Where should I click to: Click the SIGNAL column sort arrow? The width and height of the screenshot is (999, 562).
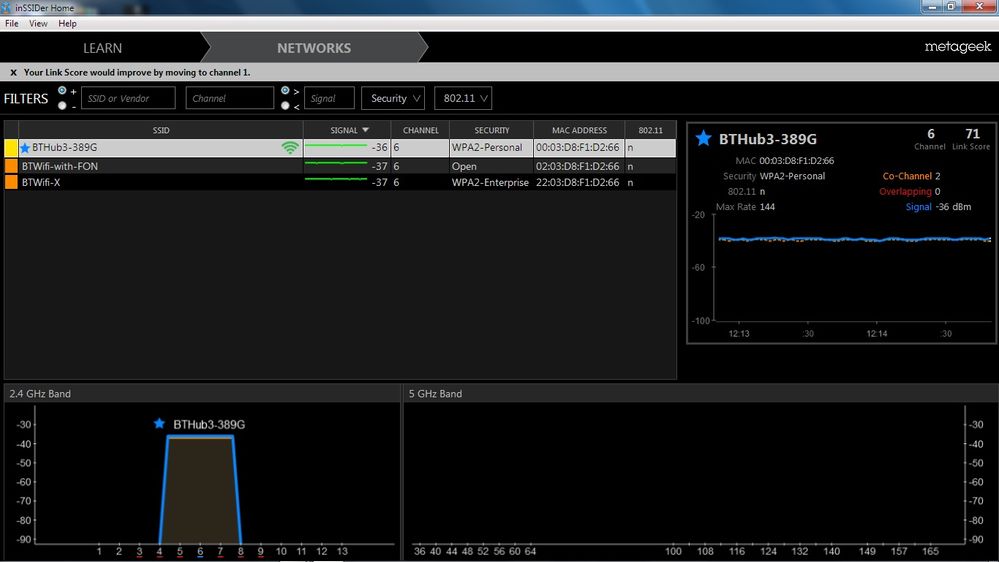coord(366,130)
